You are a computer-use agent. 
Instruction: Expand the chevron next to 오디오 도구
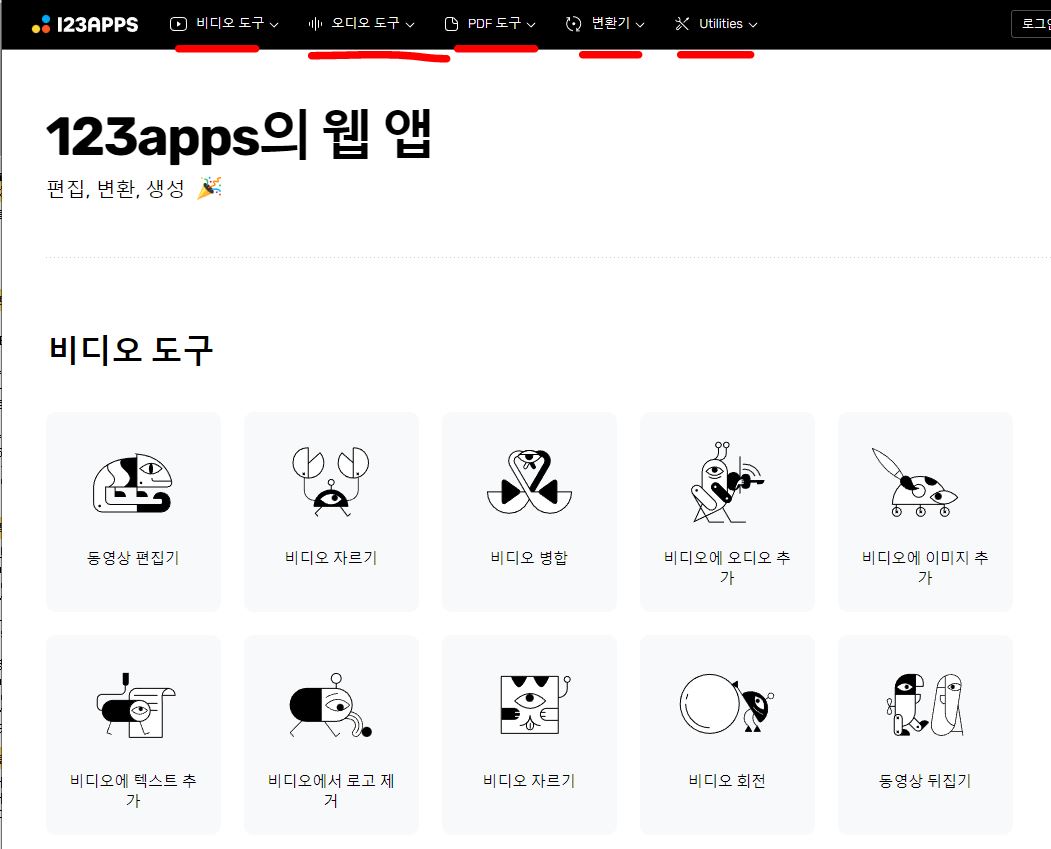click(410, 25)
